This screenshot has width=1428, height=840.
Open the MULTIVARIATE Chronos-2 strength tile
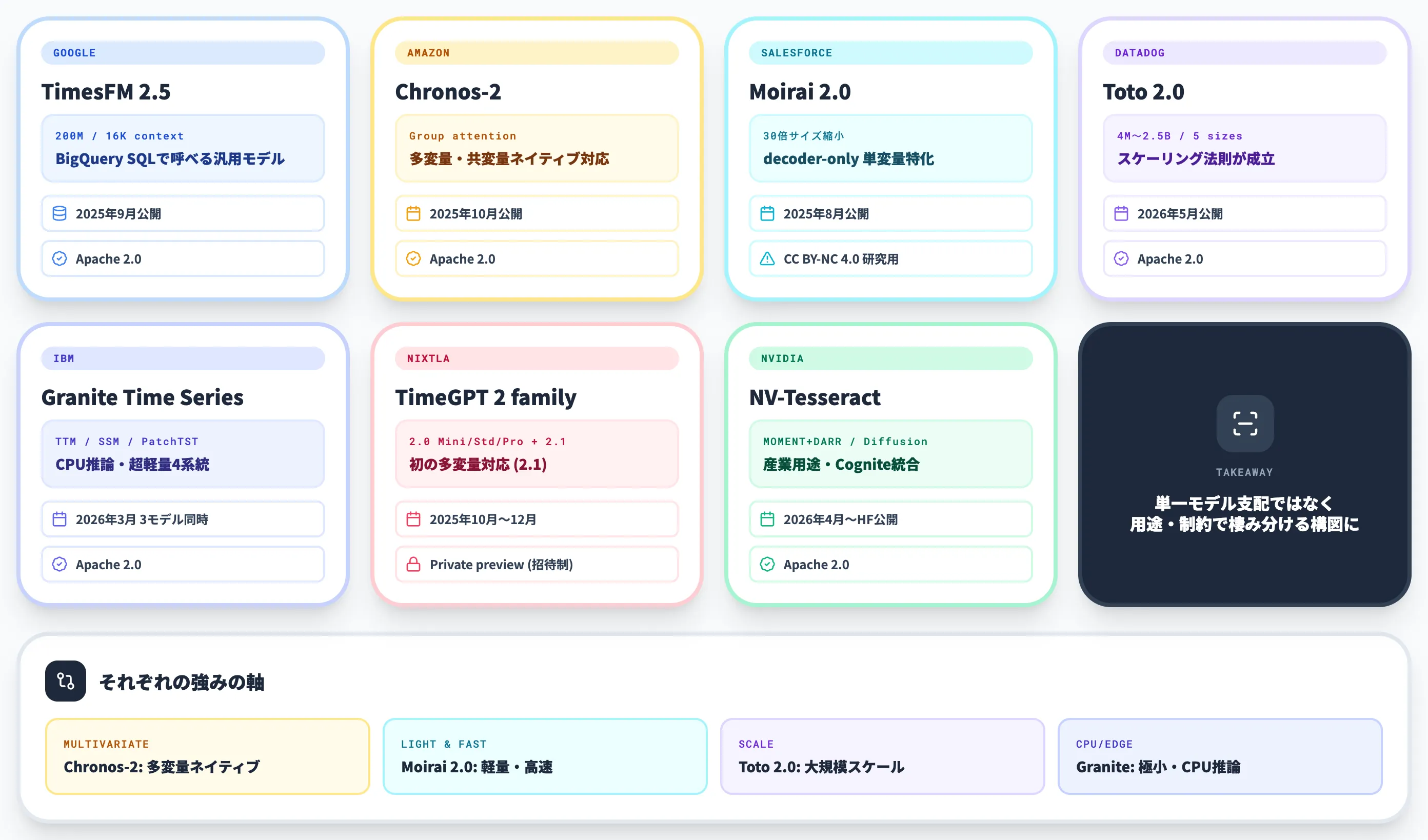tap(207, 757)
